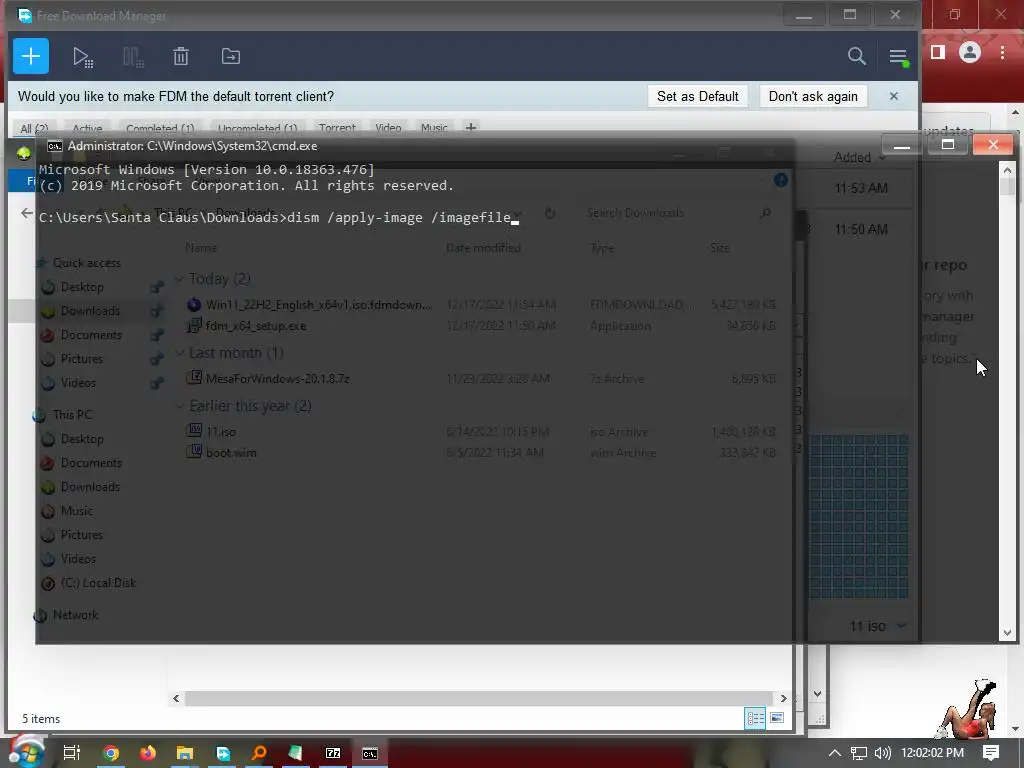
Task: Open Command Prompt taskbar icon
Action: coord(370,754)
